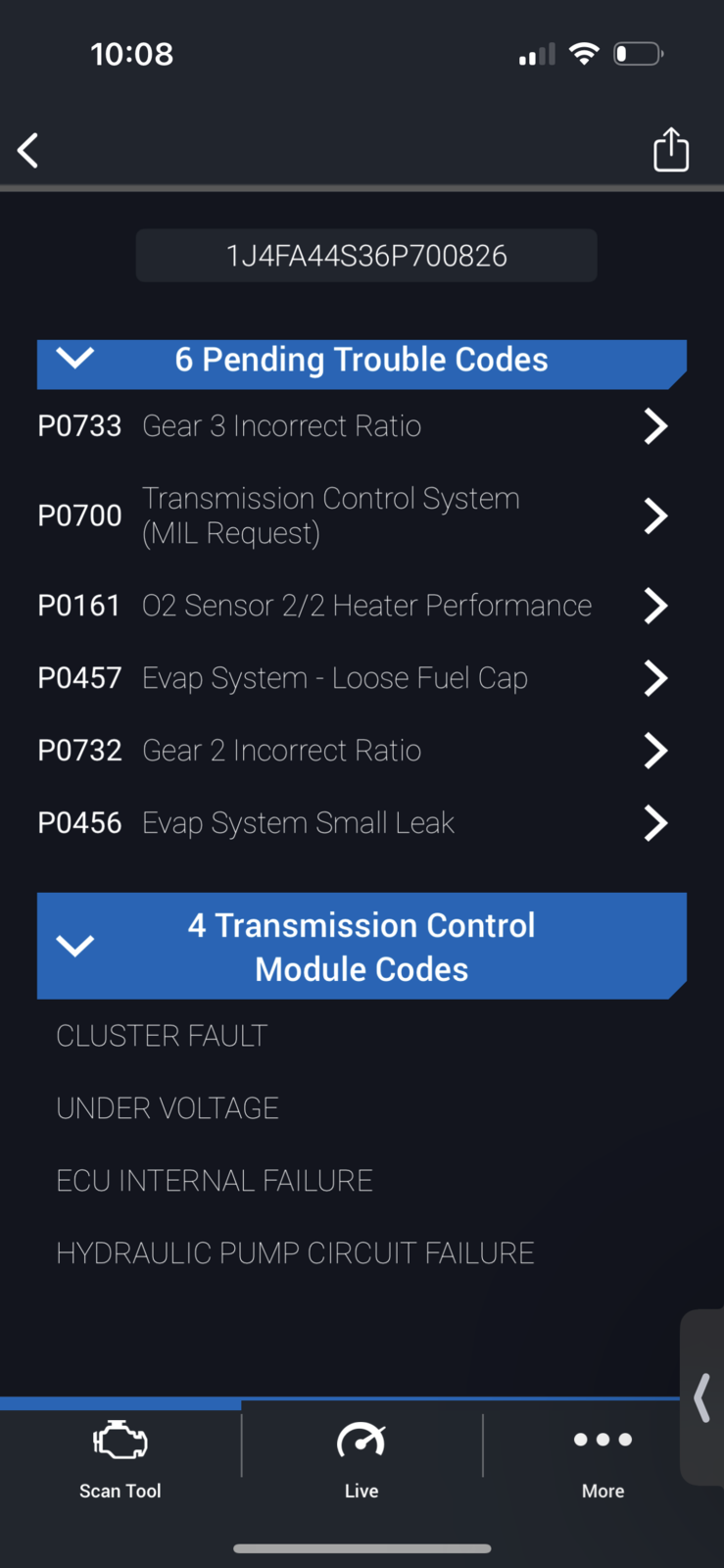
Task: Tap the ECU INTERNAL FAILURE entry
Action: coord(215,1181)
